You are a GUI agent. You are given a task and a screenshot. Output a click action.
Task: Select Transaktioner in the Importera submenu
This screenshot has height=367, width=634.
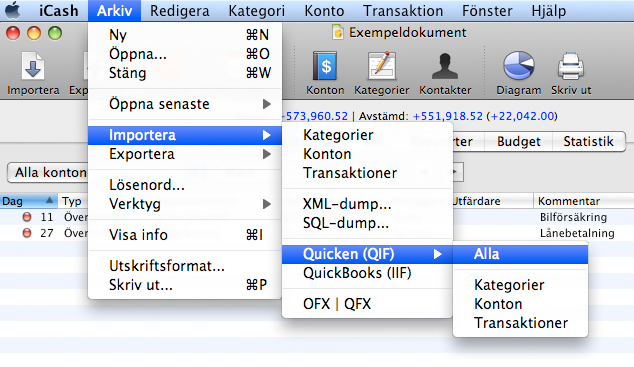pyautogui.click(x=367, y=173)
